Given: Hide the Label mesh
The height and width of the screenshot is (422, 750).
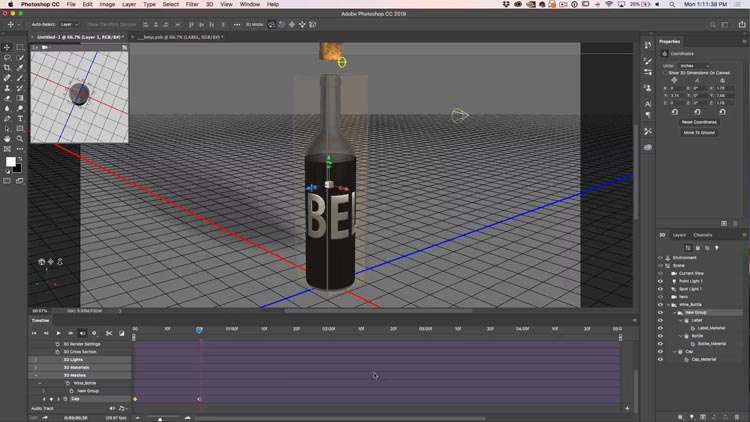Looking at the screenshot, I should click(660, 321).
